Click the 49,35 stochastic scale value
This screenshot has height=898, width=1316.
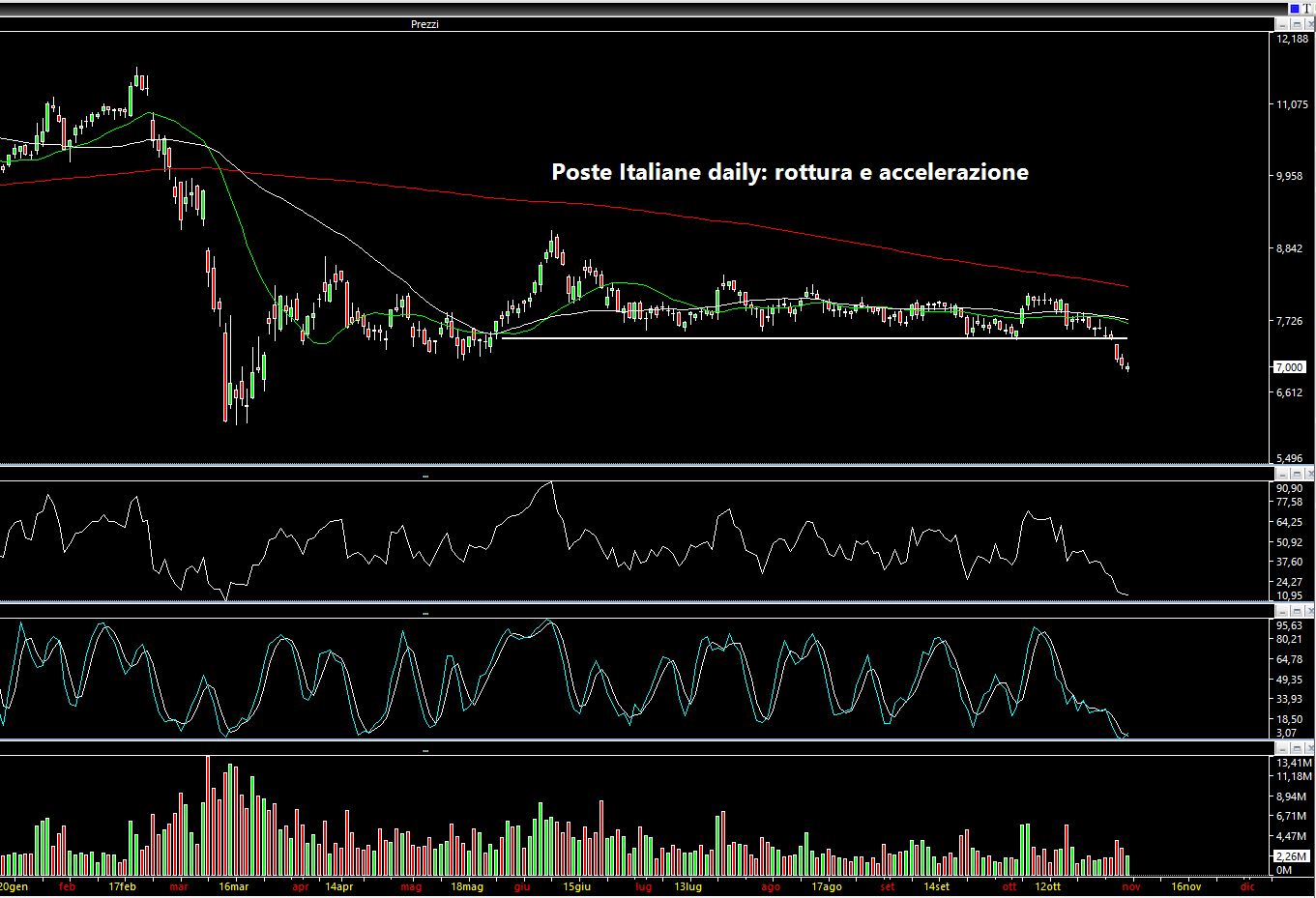coord(1290,680)
